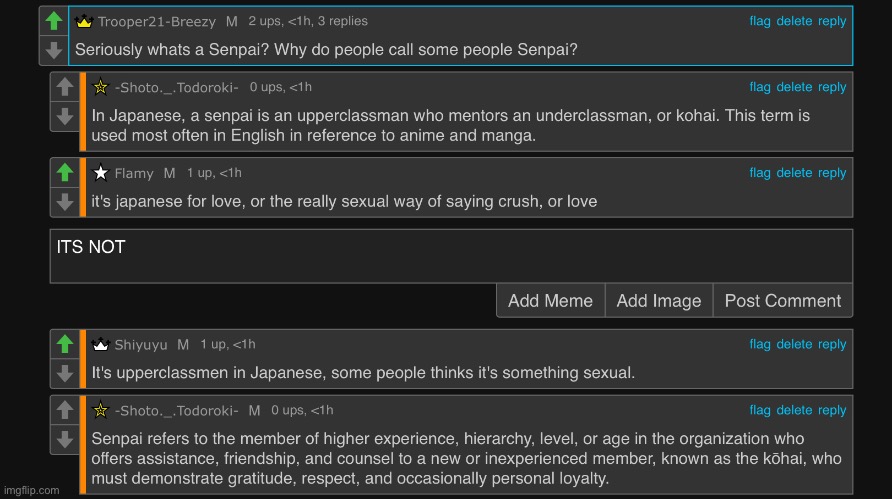
Task: Submit reply with Post Comment button
Action: pos(782,301)
